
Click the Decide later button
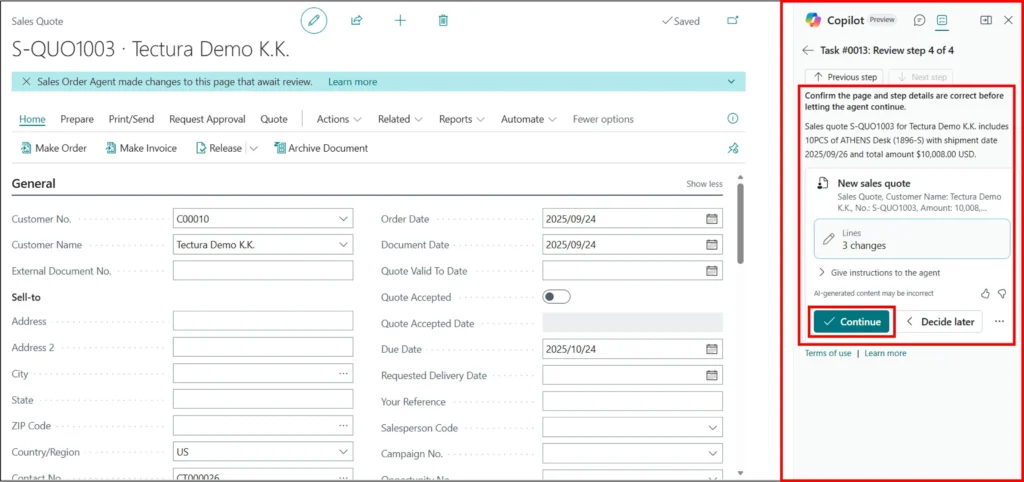942,321
